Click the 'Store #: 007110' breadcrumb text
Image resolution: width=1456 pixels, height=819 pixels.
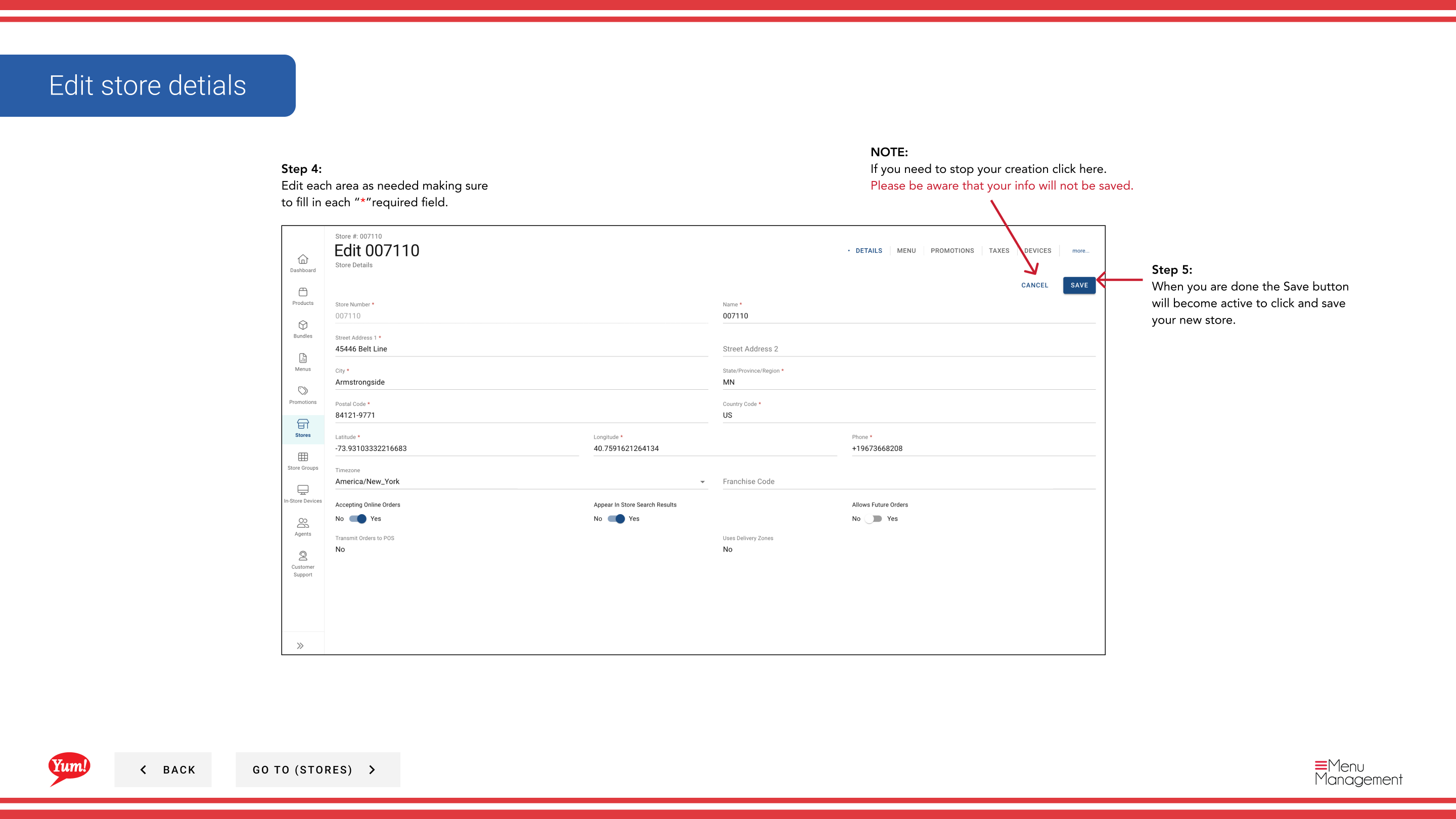click(358, 236)
